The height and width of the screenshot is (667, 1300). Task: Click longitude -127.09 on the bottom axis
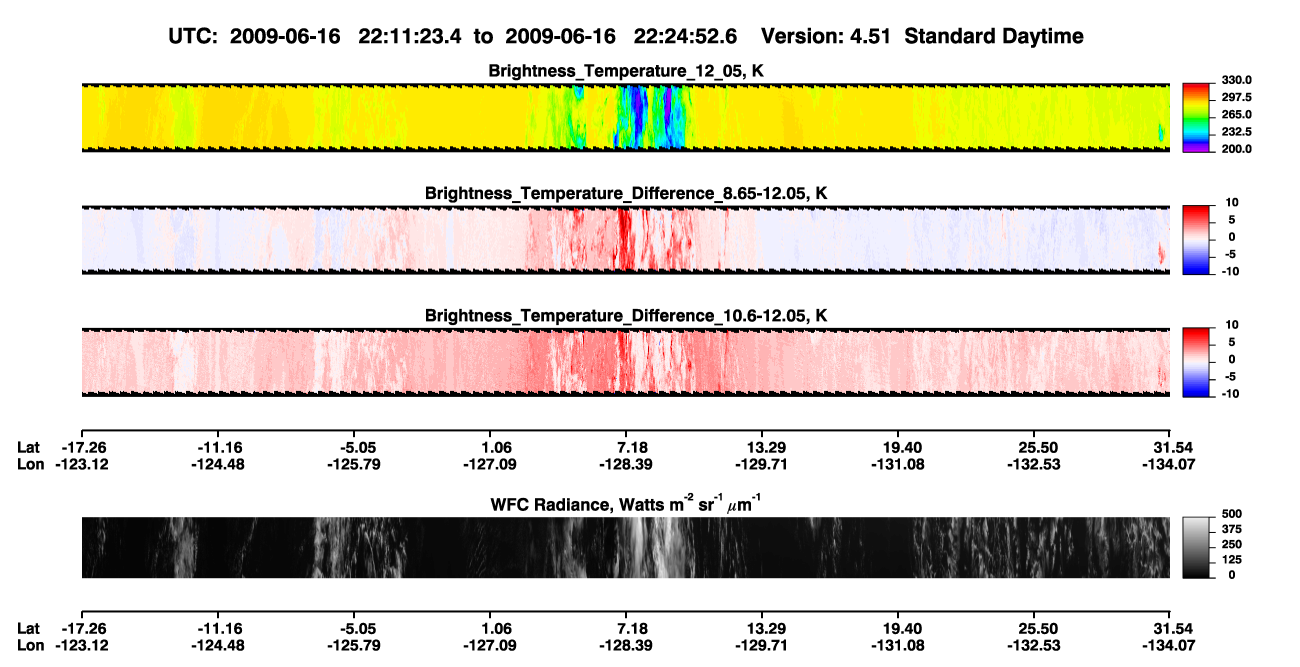[x=490, y=645]
